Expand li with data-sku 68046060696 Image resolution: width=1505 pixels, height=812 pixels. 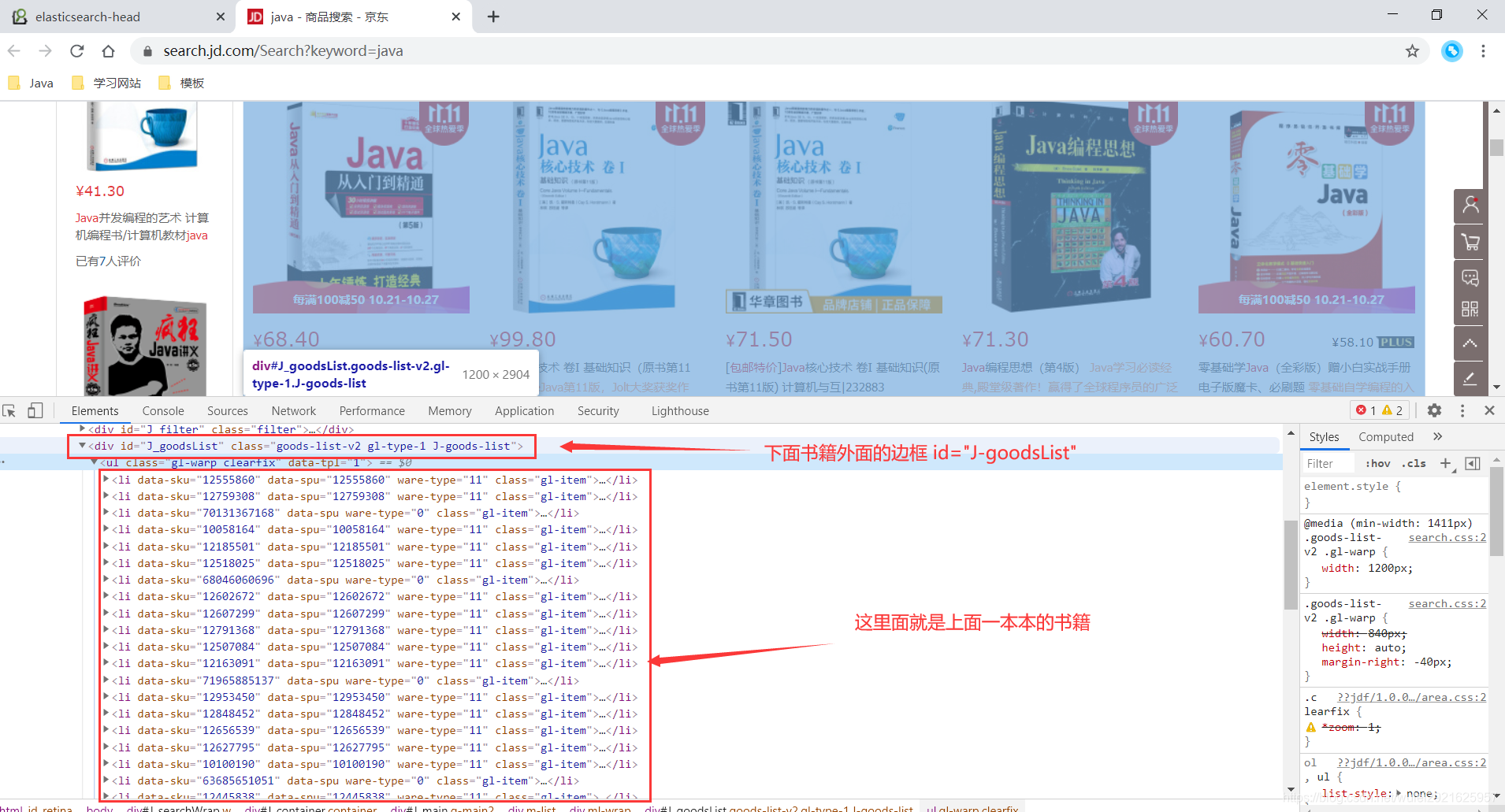click(106, 580)
